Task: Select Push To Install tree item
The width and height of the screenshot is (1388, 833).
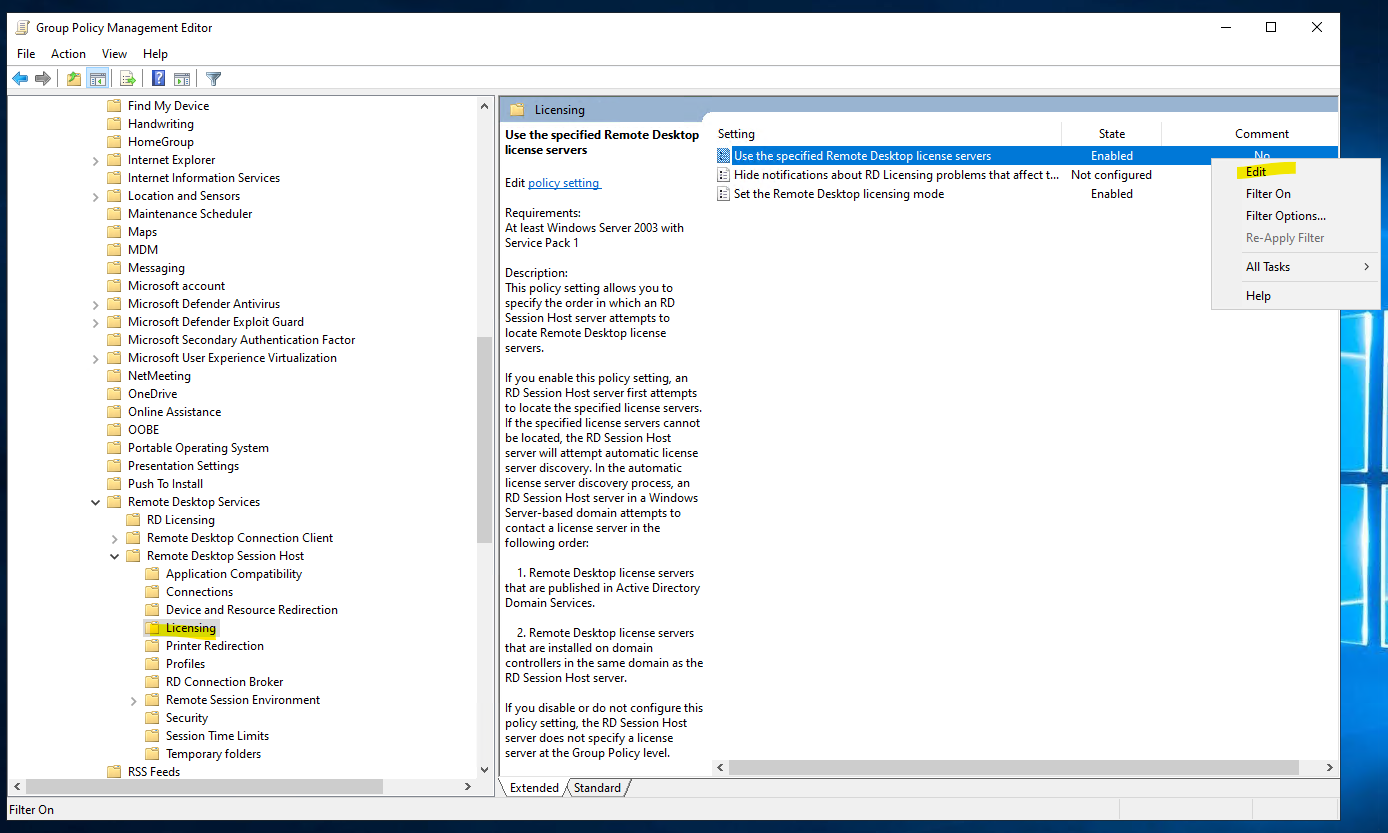Action: [x=165, y=484]
